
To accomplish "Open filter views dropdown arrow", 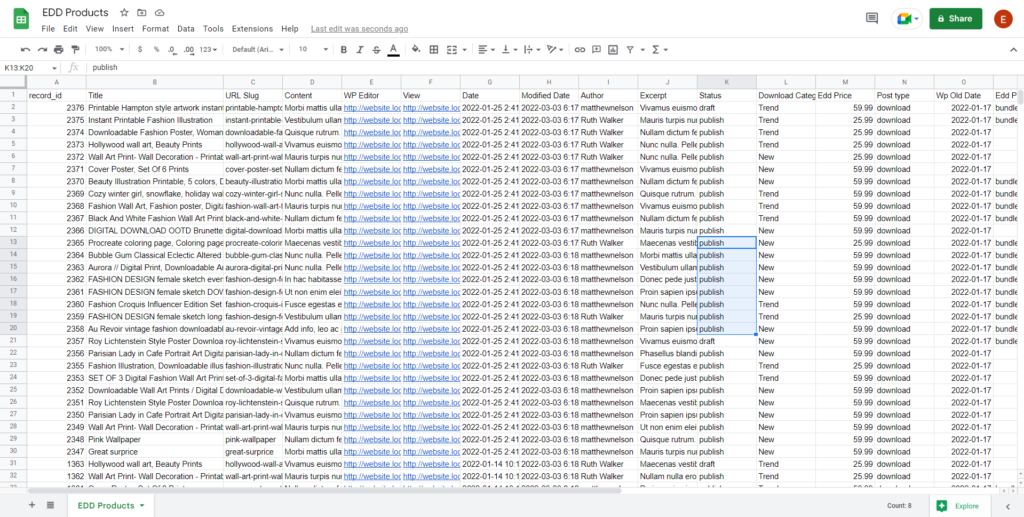I will pos(642,50).
